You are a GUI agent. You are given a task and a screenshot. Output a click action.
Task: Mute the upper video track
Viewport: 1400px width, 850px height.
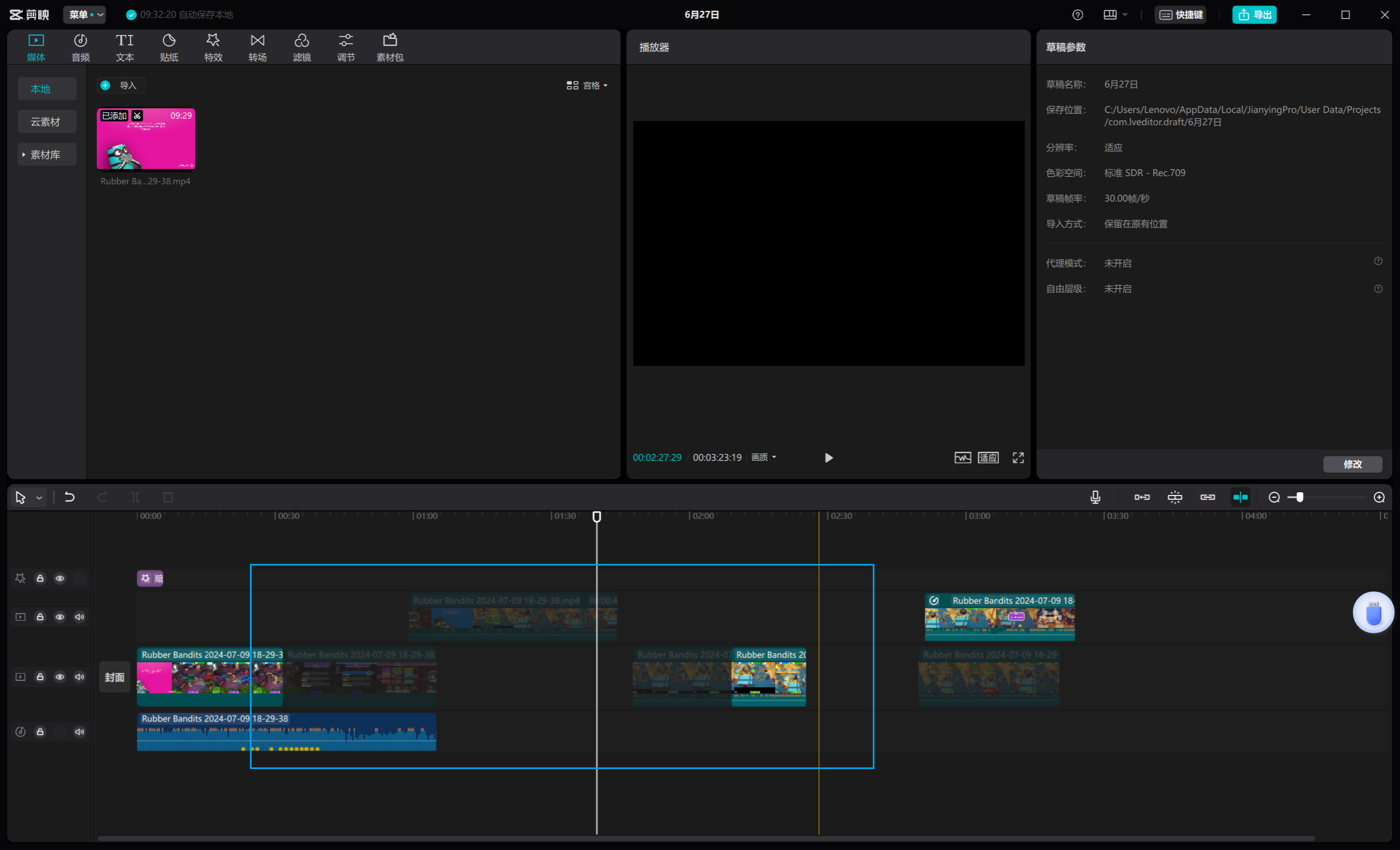pos(79,617)
